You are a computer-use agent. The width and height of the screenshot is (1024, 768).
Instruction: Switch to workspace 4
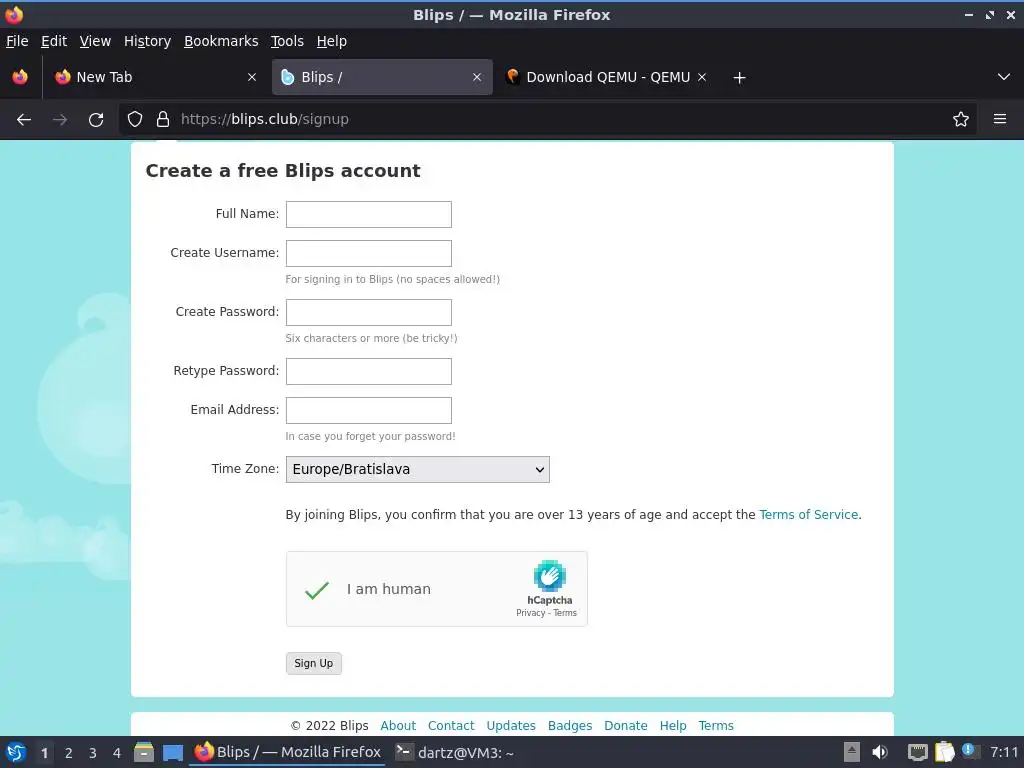pos(117,753)
